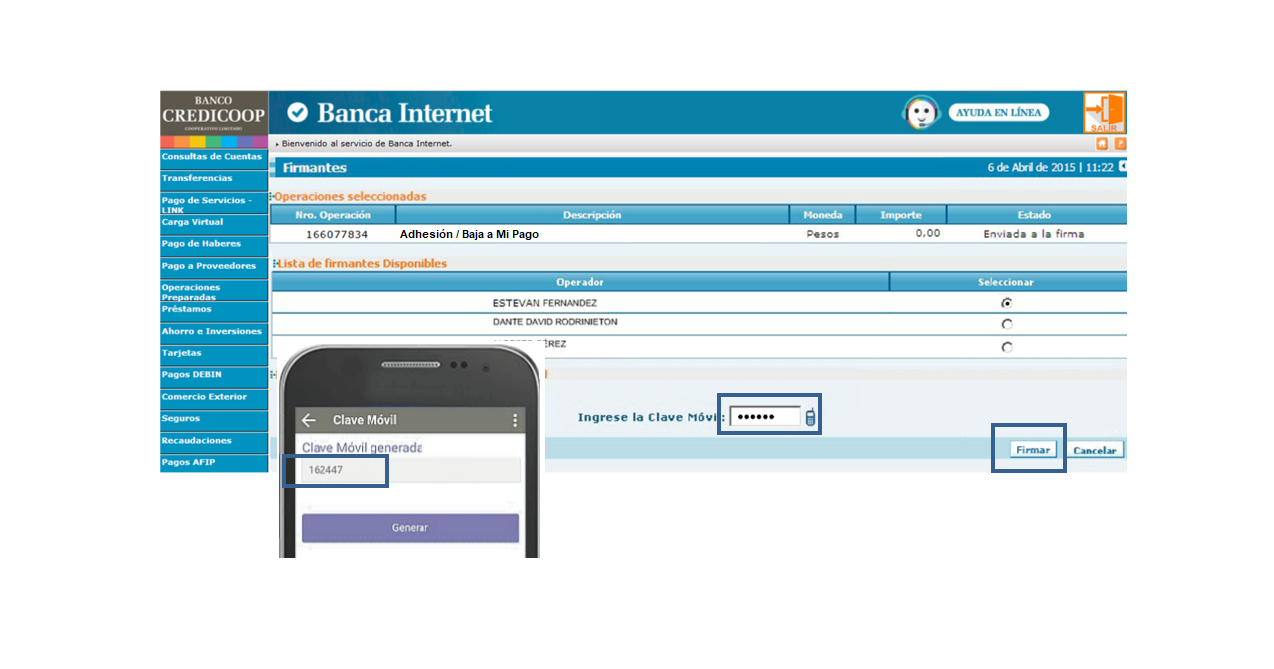Click the Banco Credicoop logo
This screenshot has width=1274, height=669.
[214, 113]
